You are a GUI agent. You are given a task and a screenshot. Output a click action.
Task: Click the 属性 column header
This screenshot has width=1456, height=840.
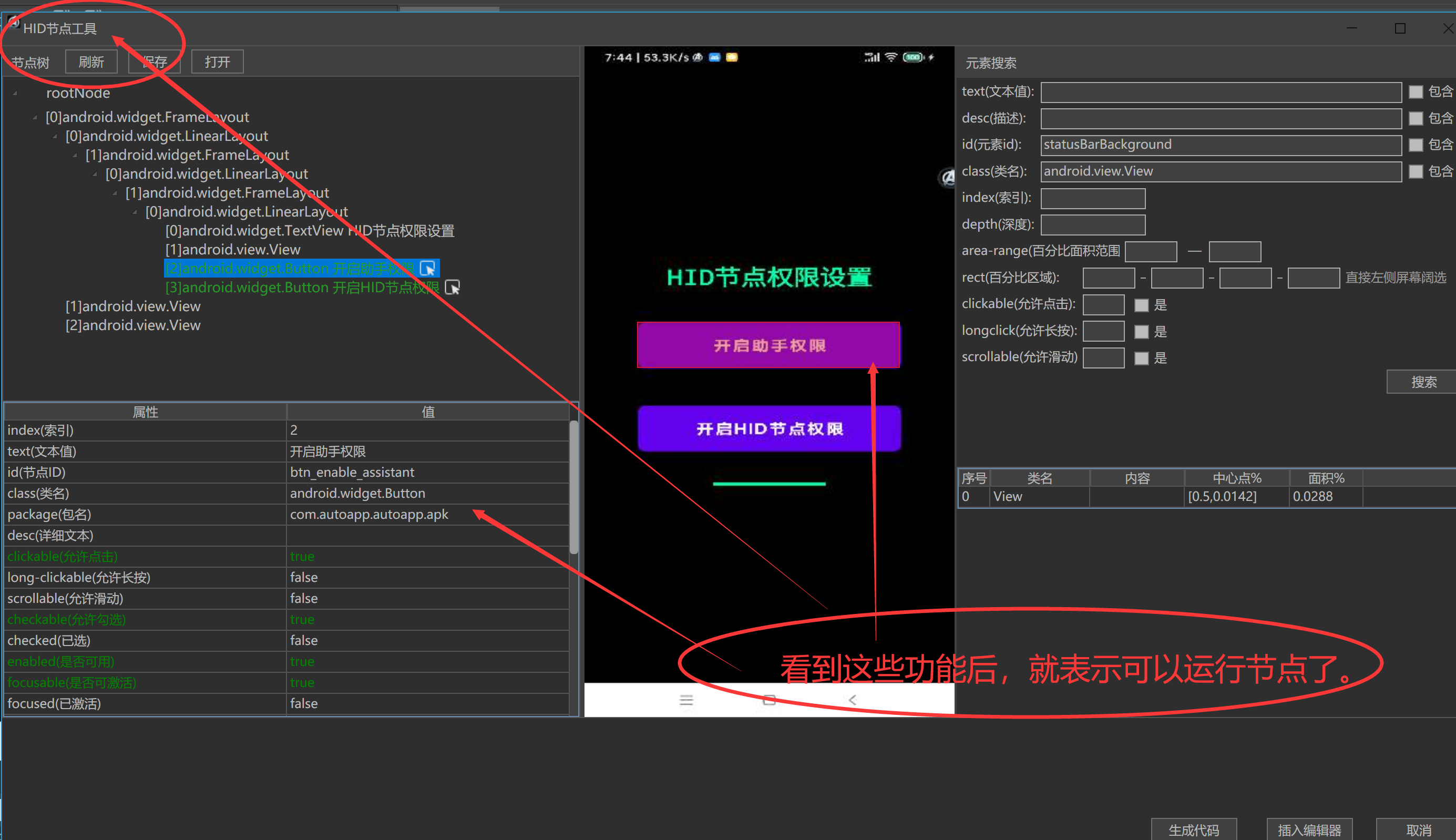(146, 412)
